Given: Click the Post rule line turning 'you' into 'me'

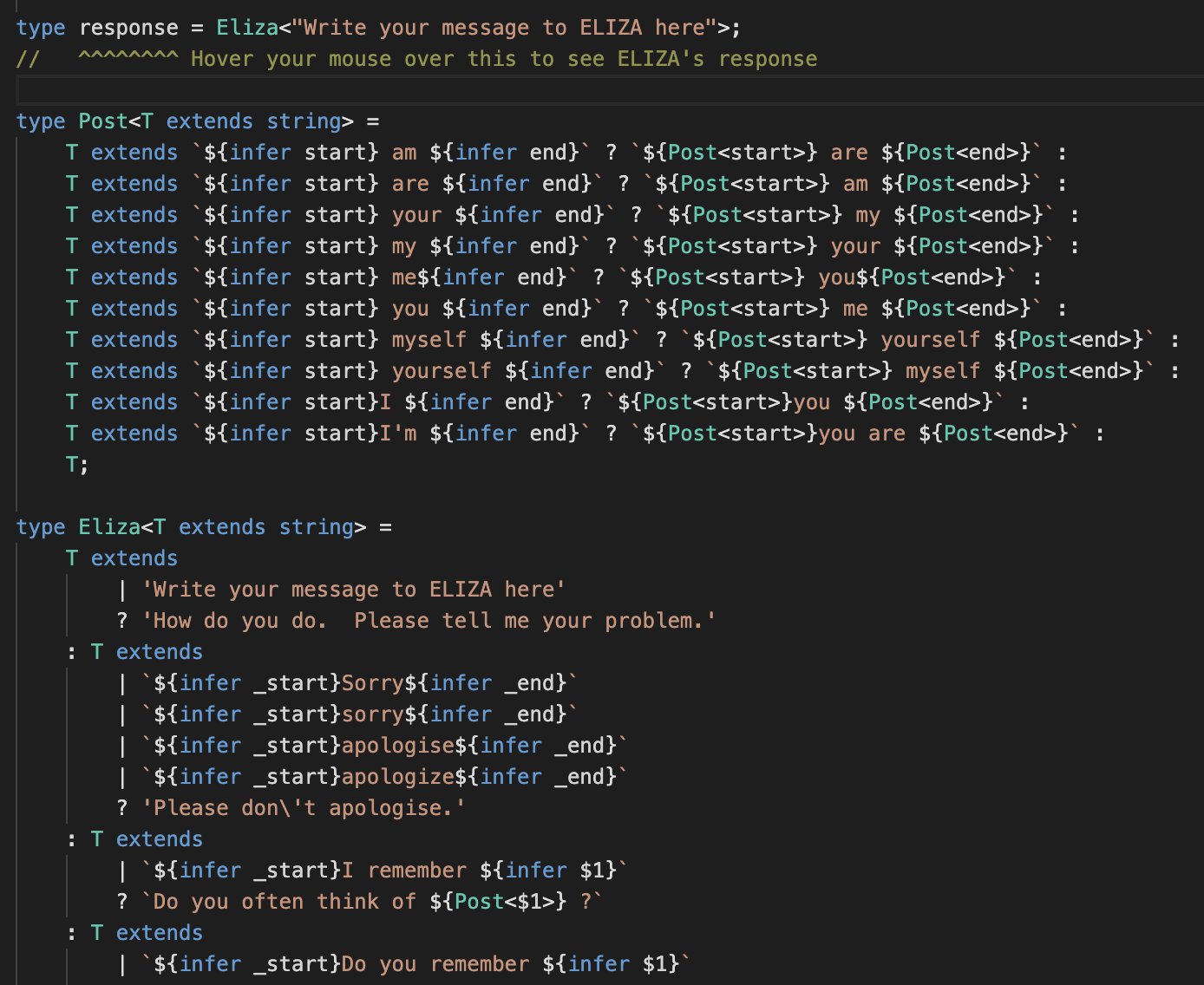Looking at the screenshot, I should pyautogui.click(x=566, y=309).
